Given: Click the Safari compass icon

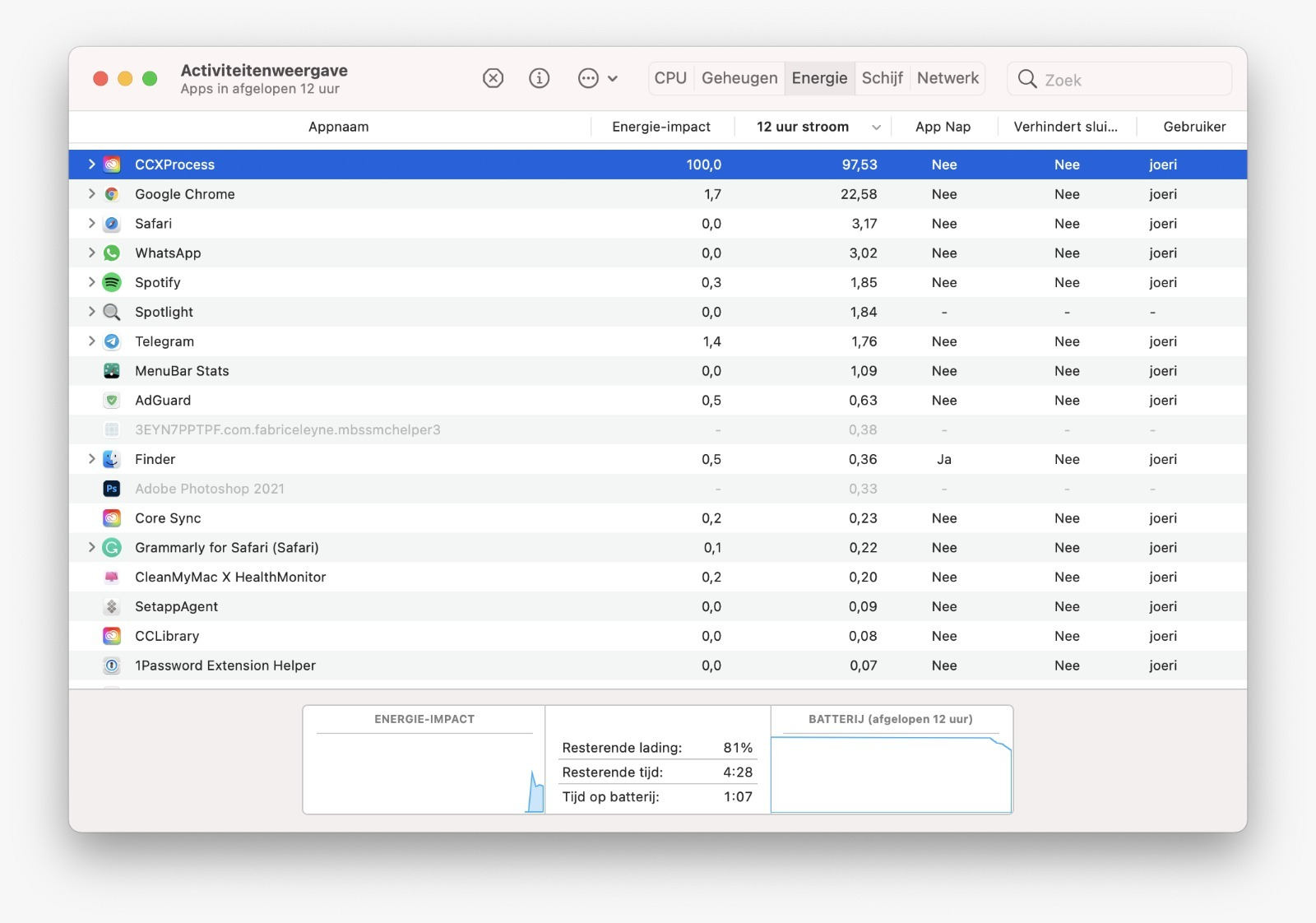Looking at the screenshot, I should [x=112, y=223].
